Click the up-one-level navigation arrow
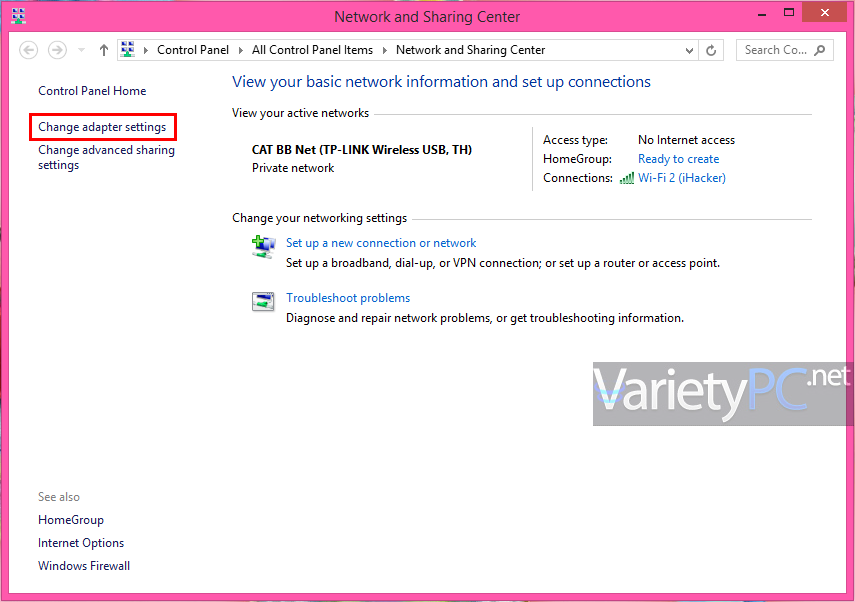This screenshot has width=855, height=602. pyautogui.click(x=103, y=49)
